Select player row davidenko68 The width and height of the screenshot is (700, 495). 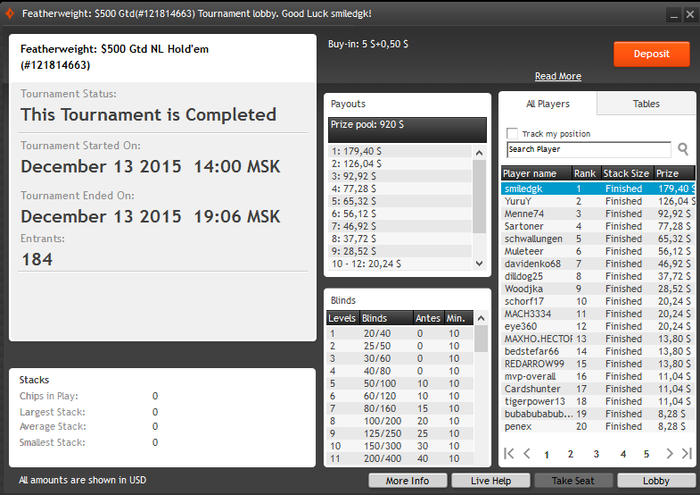598,263
